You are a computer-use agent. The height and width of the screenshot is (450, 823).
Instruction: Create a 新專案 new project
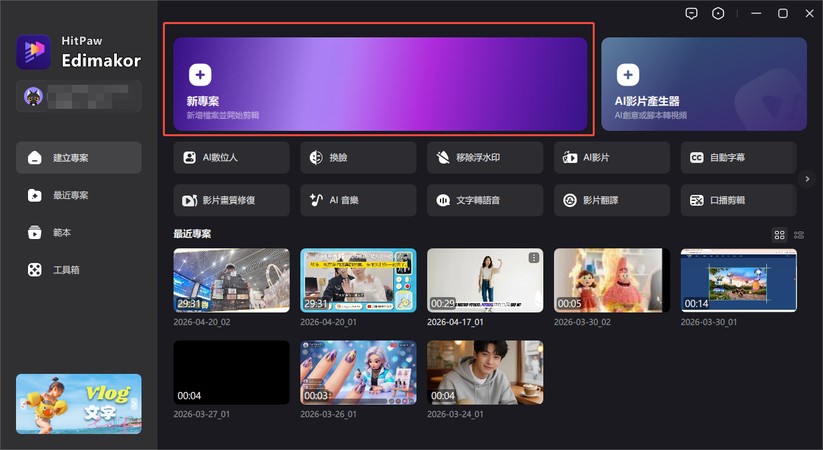tap(380, 84)
